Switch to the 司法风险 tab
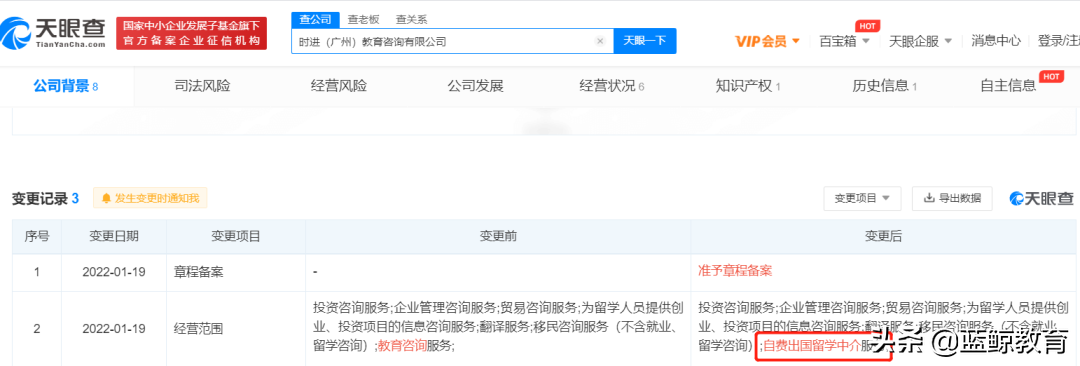The image size is (1080, 366). pos(202,86)
